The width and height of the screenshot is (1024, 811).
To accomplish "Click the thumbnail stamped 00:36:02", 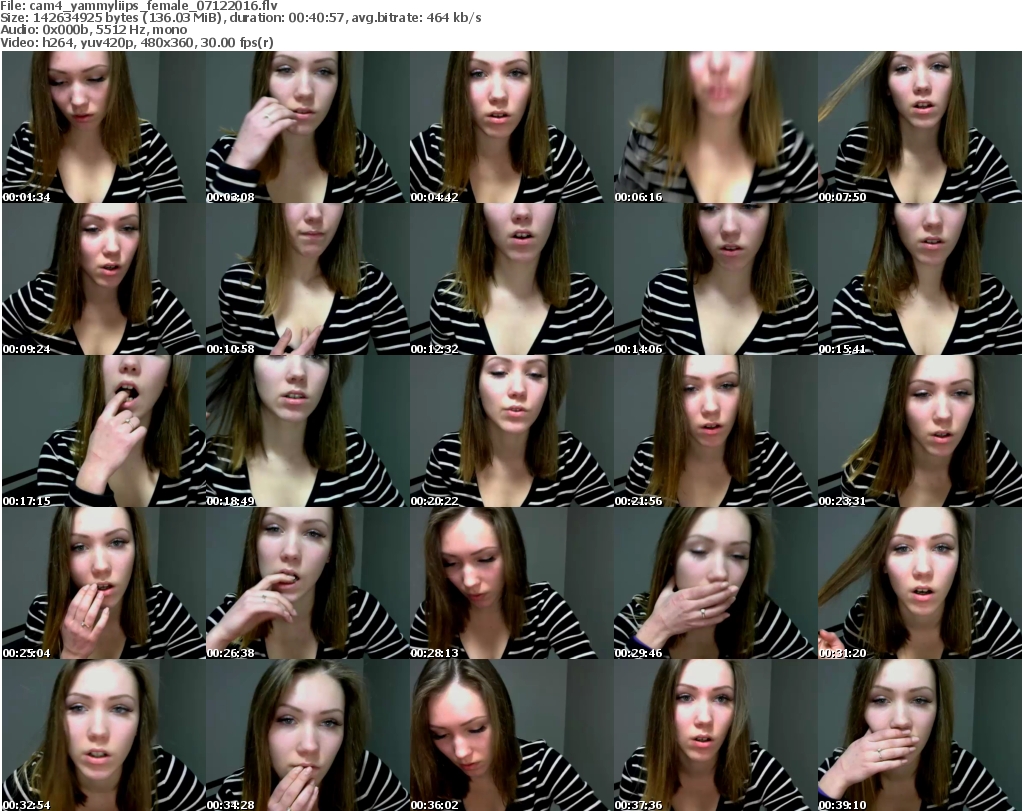I will pyautogui.click(x=511, y=735).
